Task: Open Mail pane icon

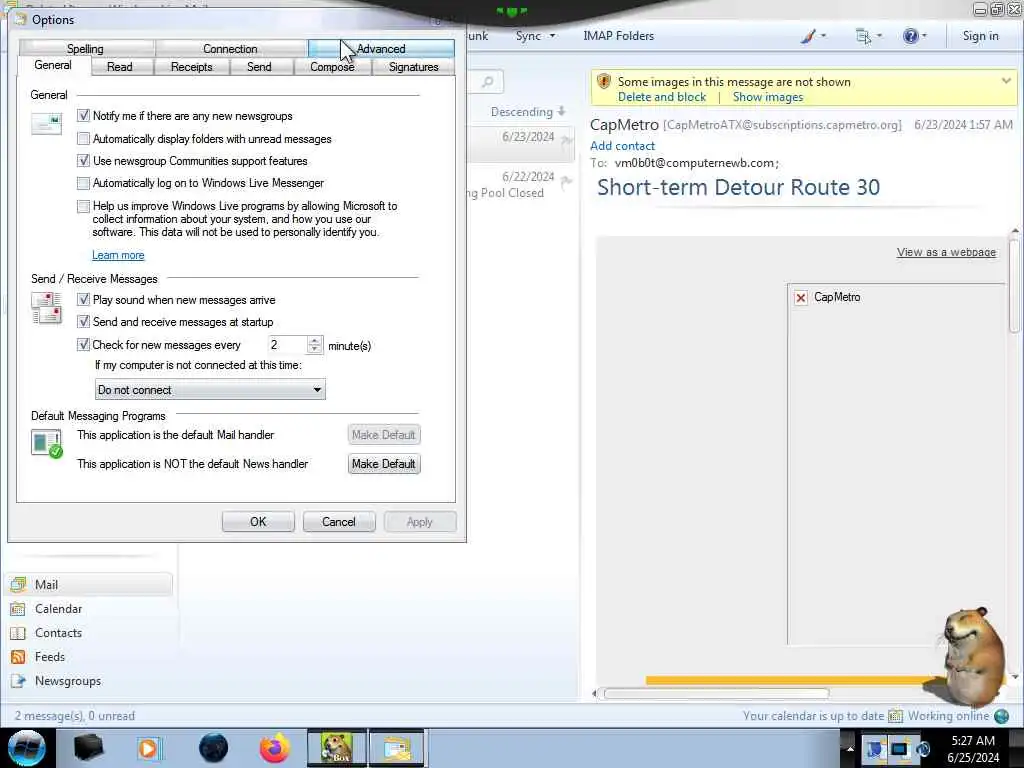Action: click(x=18, y=584)
